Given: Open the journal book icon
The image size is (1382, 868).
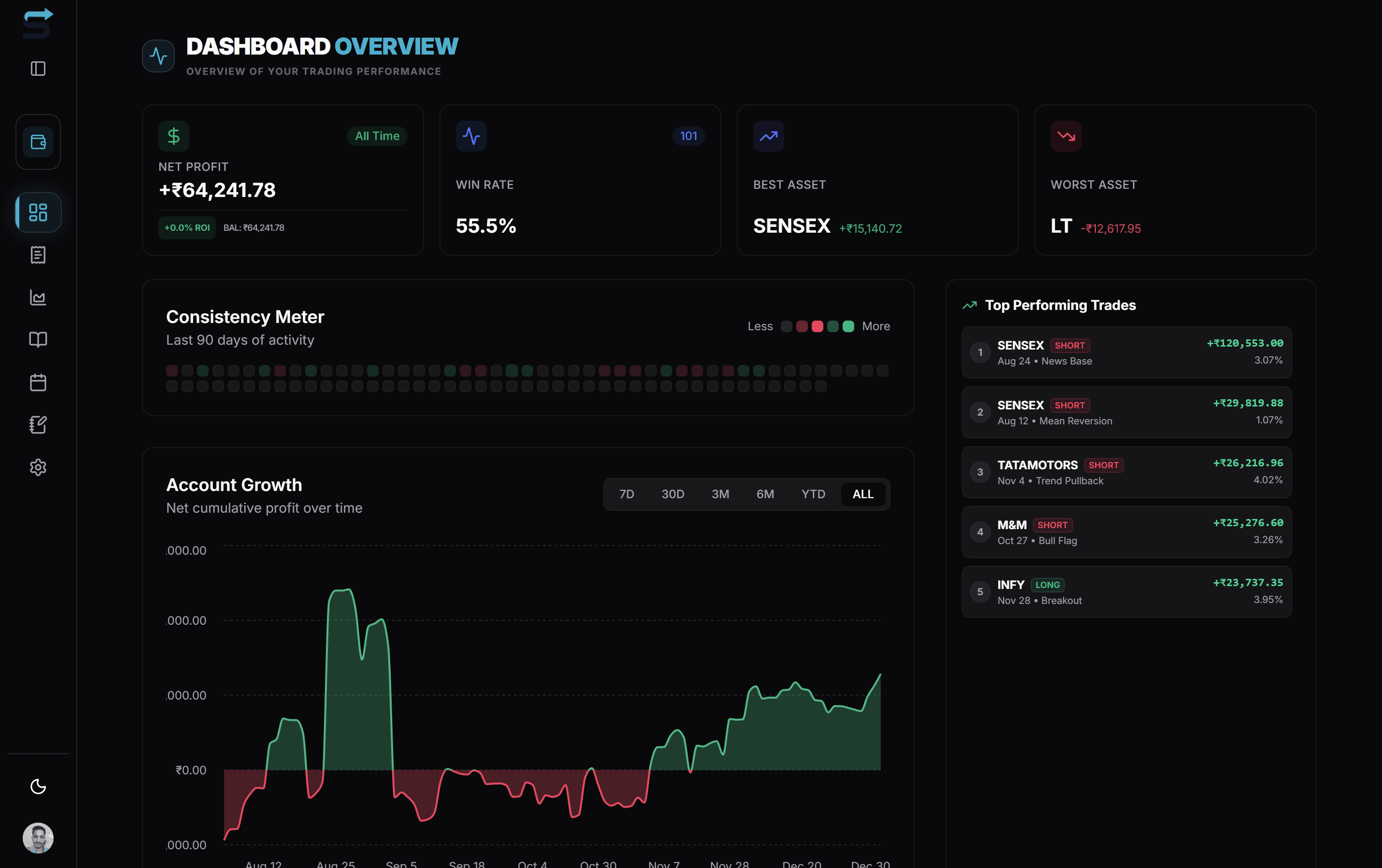Looking at the screenshot, I should [37, 340].
